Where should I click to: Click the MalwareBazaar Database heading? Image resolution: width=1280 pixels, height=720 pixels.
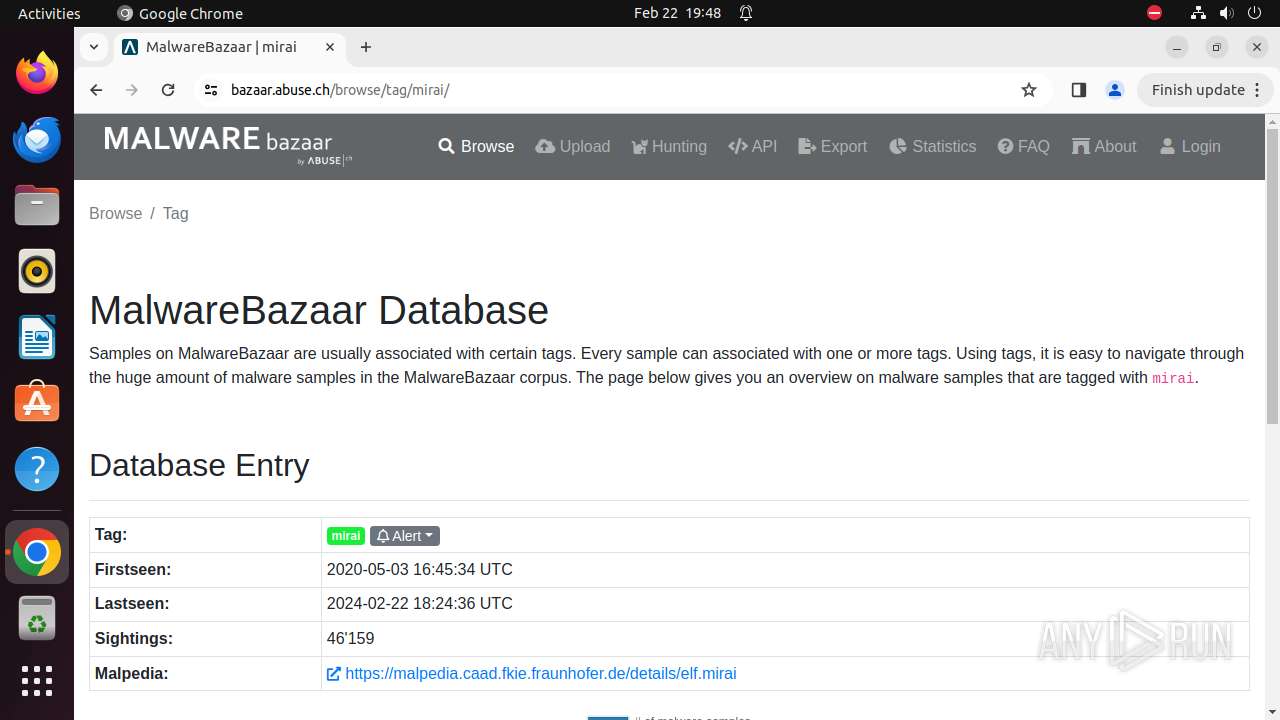(x=319, y=310)
